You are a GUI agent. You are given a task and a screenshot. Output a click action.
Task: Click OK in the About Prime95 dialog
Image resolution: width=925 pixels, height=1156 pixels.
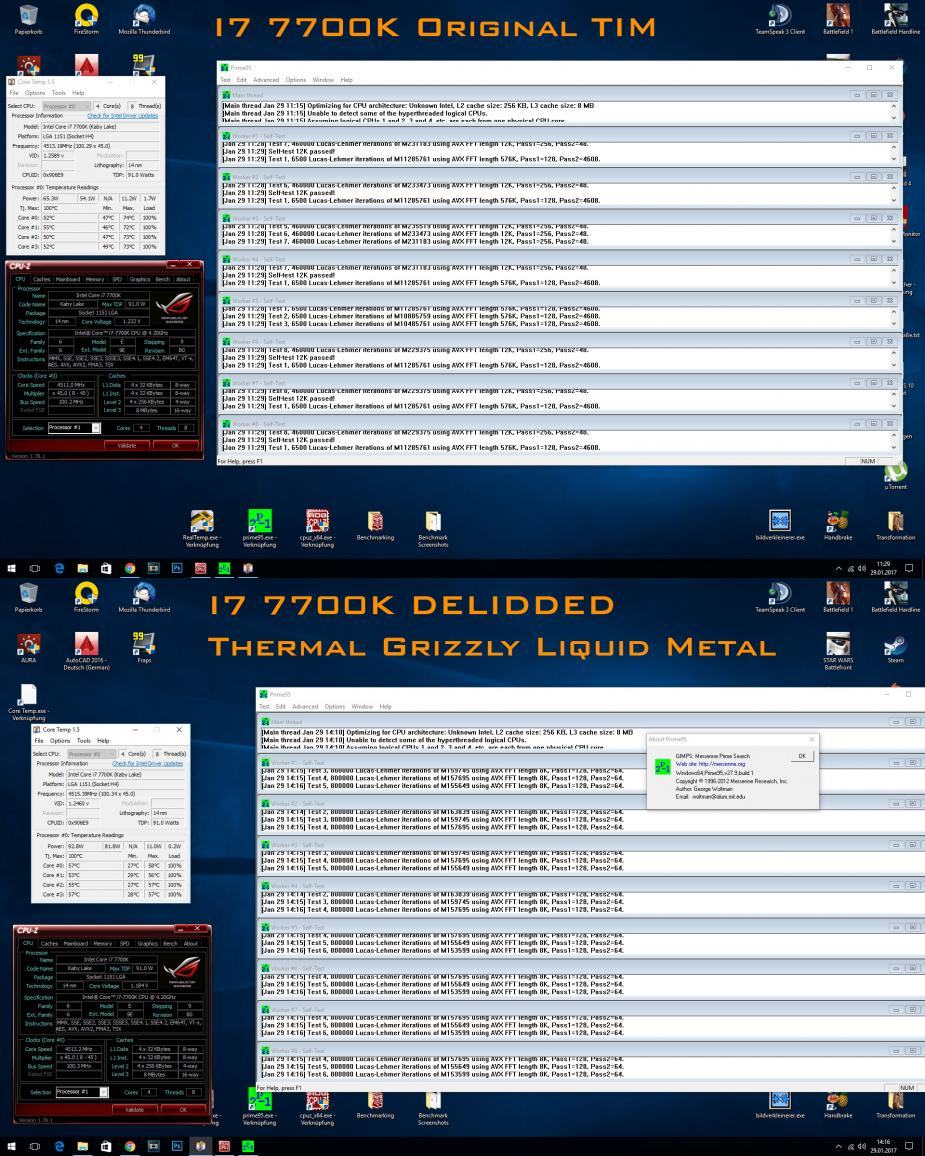pos(802,756)
